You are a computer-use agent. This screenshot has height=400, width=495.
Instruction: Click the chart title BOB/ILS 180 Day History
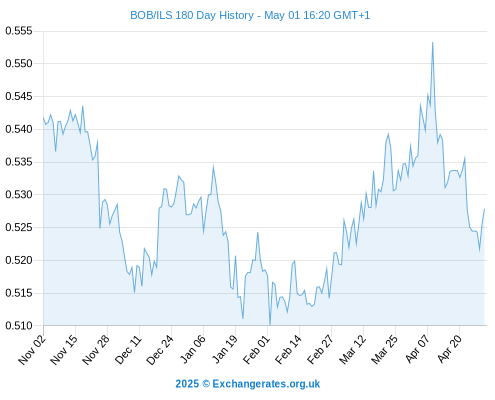click(250, 15)
